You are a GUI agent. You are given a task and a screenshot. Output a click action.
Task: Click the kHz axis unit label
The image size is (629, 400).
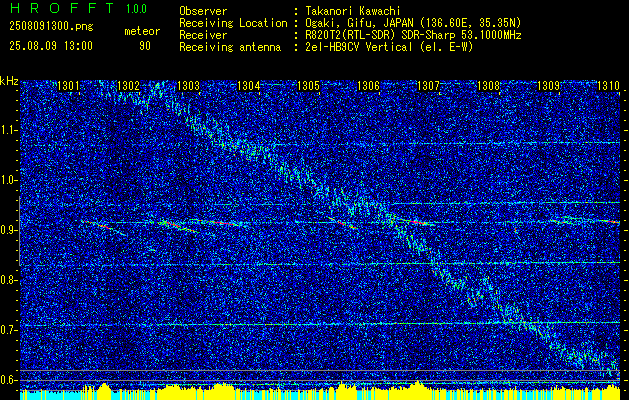(9, 81)
